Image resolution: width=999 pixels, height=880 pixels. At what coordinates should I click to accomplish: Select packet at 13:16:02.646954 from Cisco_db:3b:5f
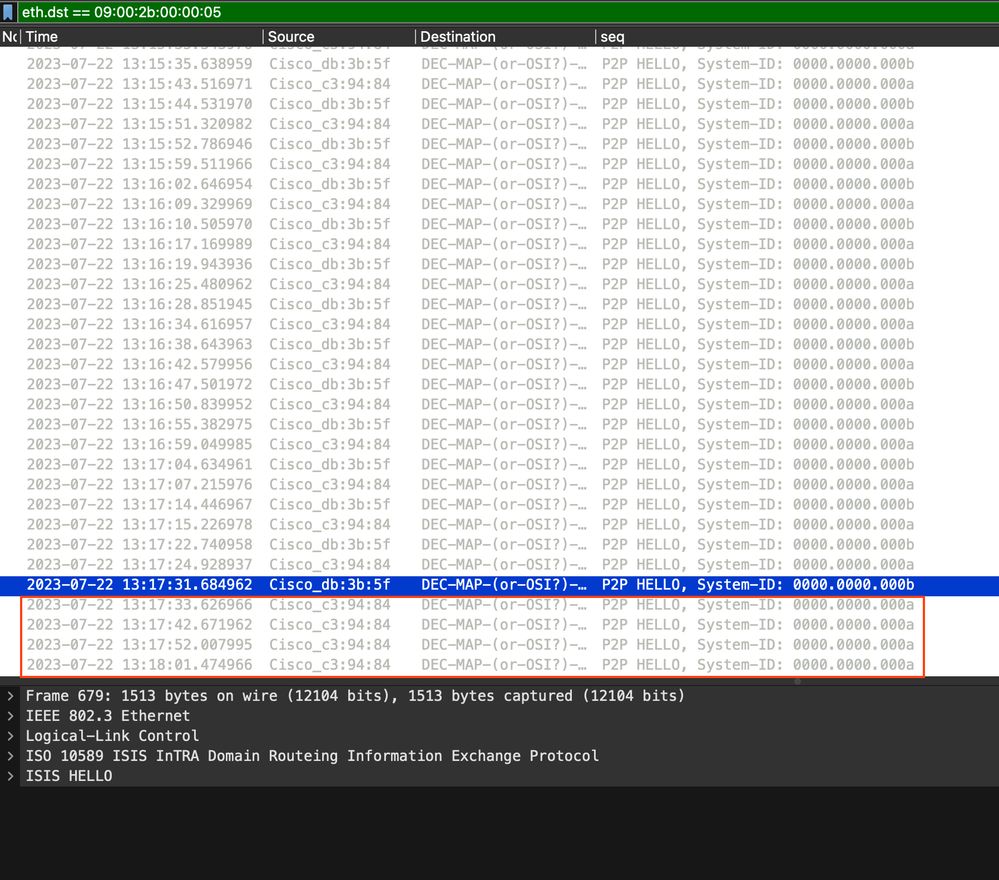coord(500,184)
